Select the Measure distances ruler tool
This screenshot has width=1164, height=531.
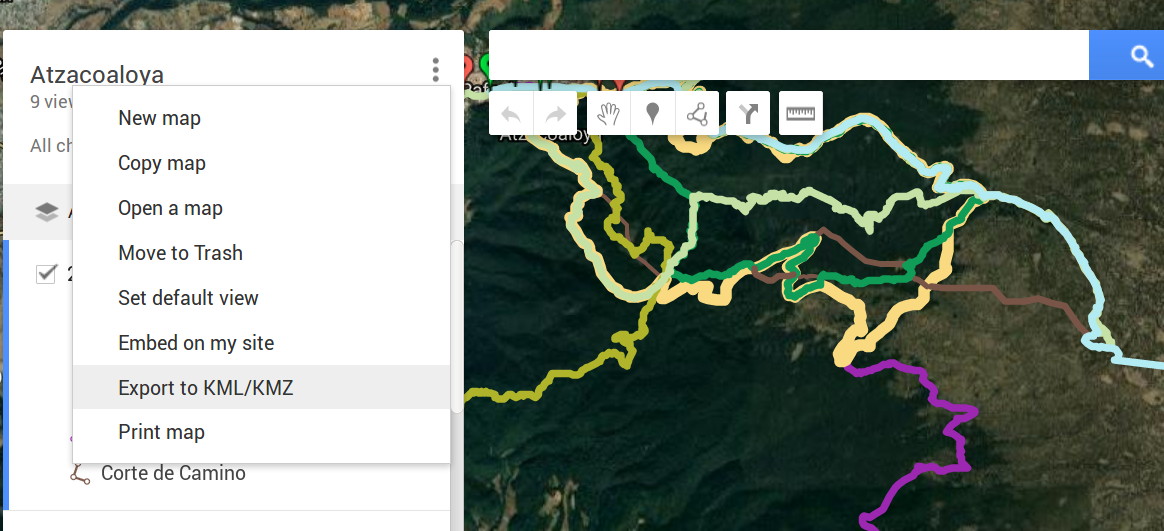click(801, 114)
